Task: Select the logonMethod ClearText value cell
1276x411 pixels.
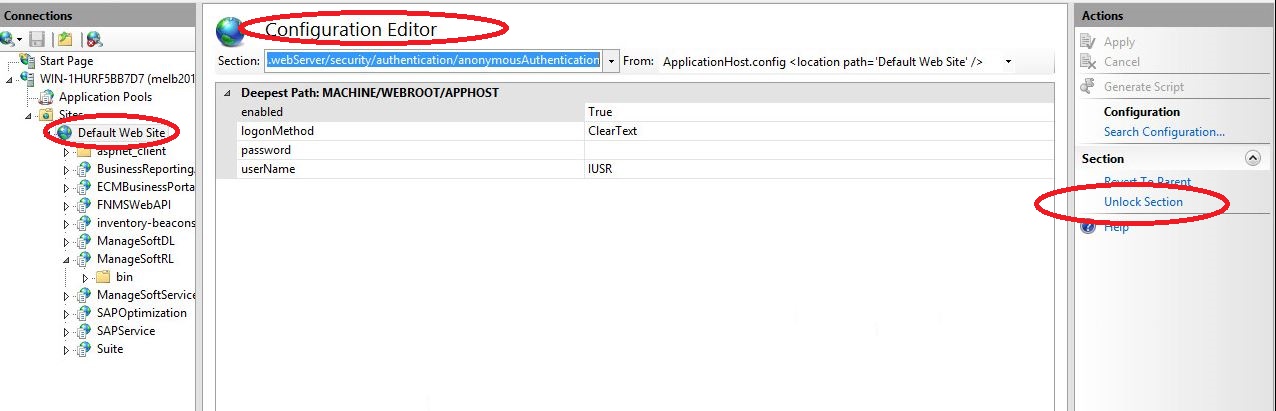Action: tap(818, 131)
